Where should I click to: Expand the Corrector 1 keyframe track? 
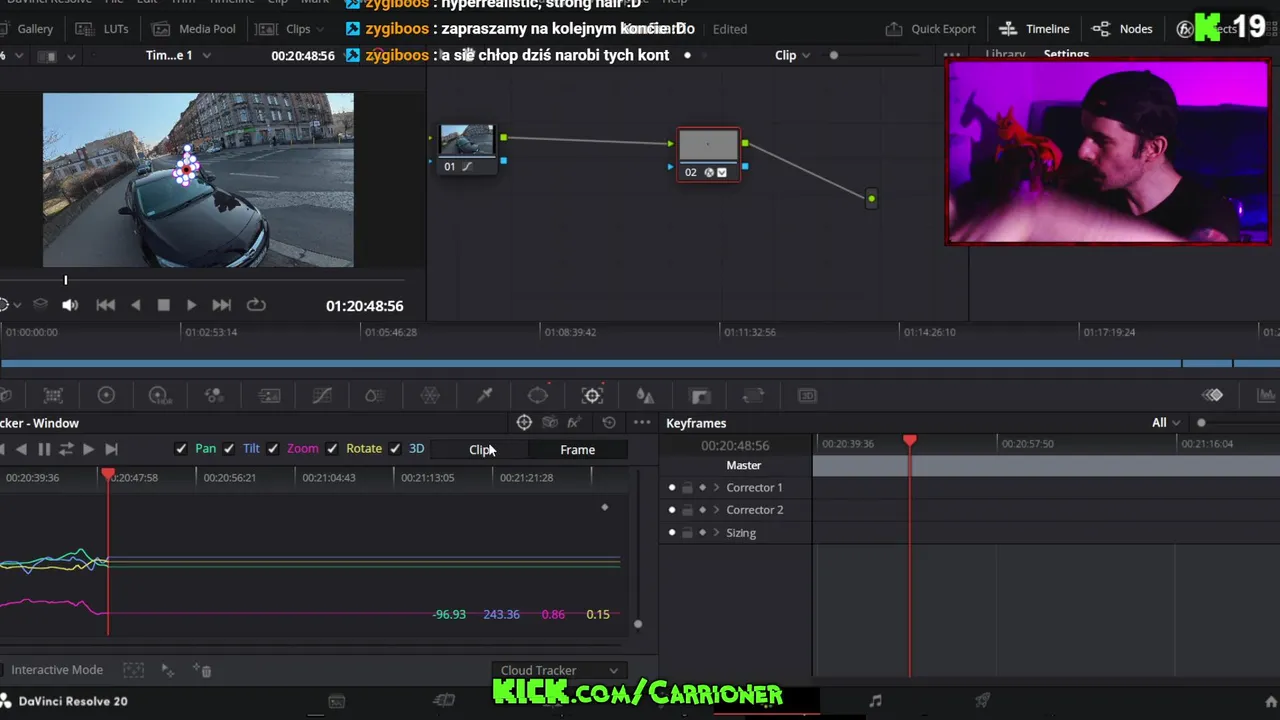pyautogui.click(x=716, y=488)
